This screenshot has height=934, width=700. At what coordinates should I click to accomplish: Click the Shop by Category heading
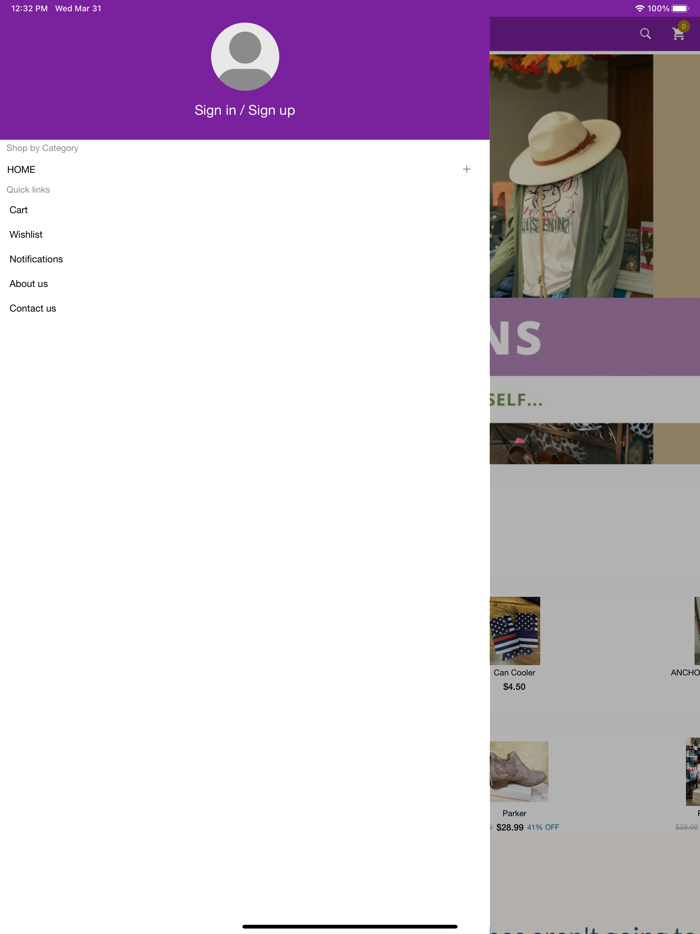tap(42, 148)
